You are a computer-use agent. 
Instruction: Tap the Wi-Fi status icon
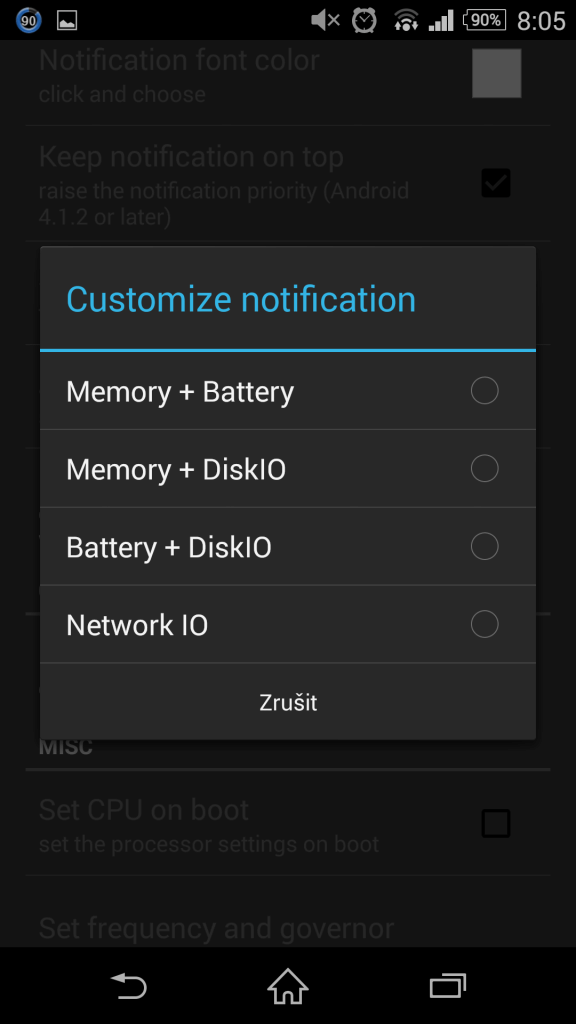(406, 20)
